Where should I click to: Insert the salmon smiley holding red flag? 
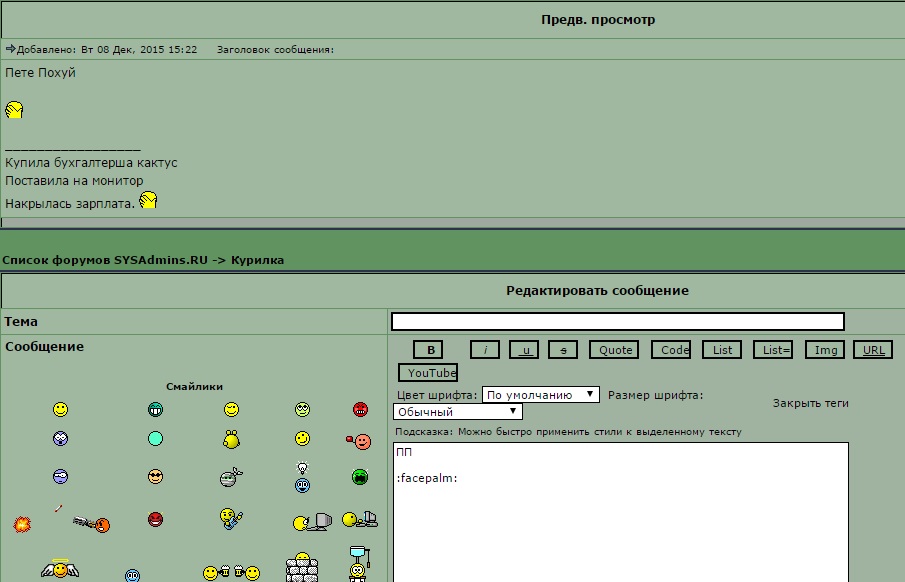[x=359, y=442]
